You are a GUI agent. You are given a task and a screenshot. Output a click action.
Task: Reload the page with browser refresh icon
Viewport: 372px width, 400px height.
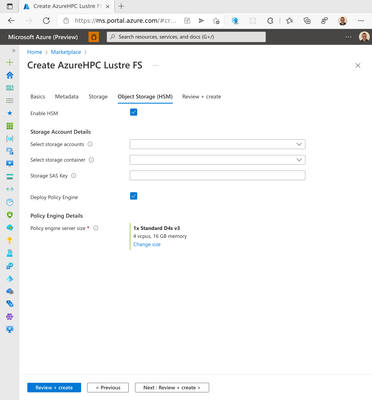pyautogui.click(x=46, y=21)
